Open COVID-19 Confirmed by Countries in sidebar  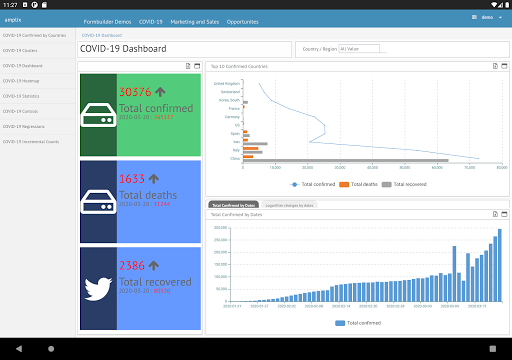click(x=34, y=35)
